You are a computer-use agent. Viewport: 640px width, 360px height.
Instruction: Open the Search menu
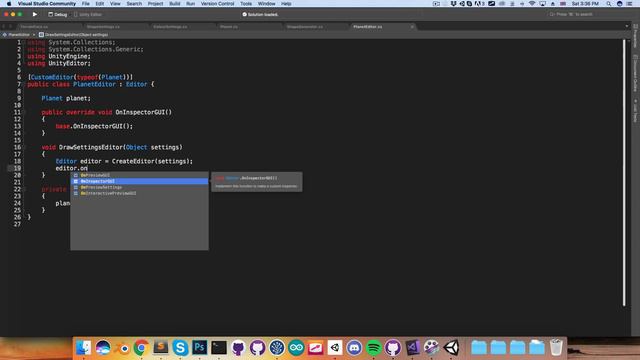(x=134, y=4)
